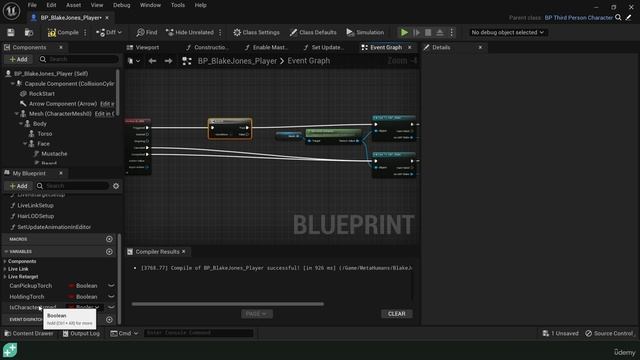
Task: Edit parent class with pencil icon
Action: tap(629, 18)
